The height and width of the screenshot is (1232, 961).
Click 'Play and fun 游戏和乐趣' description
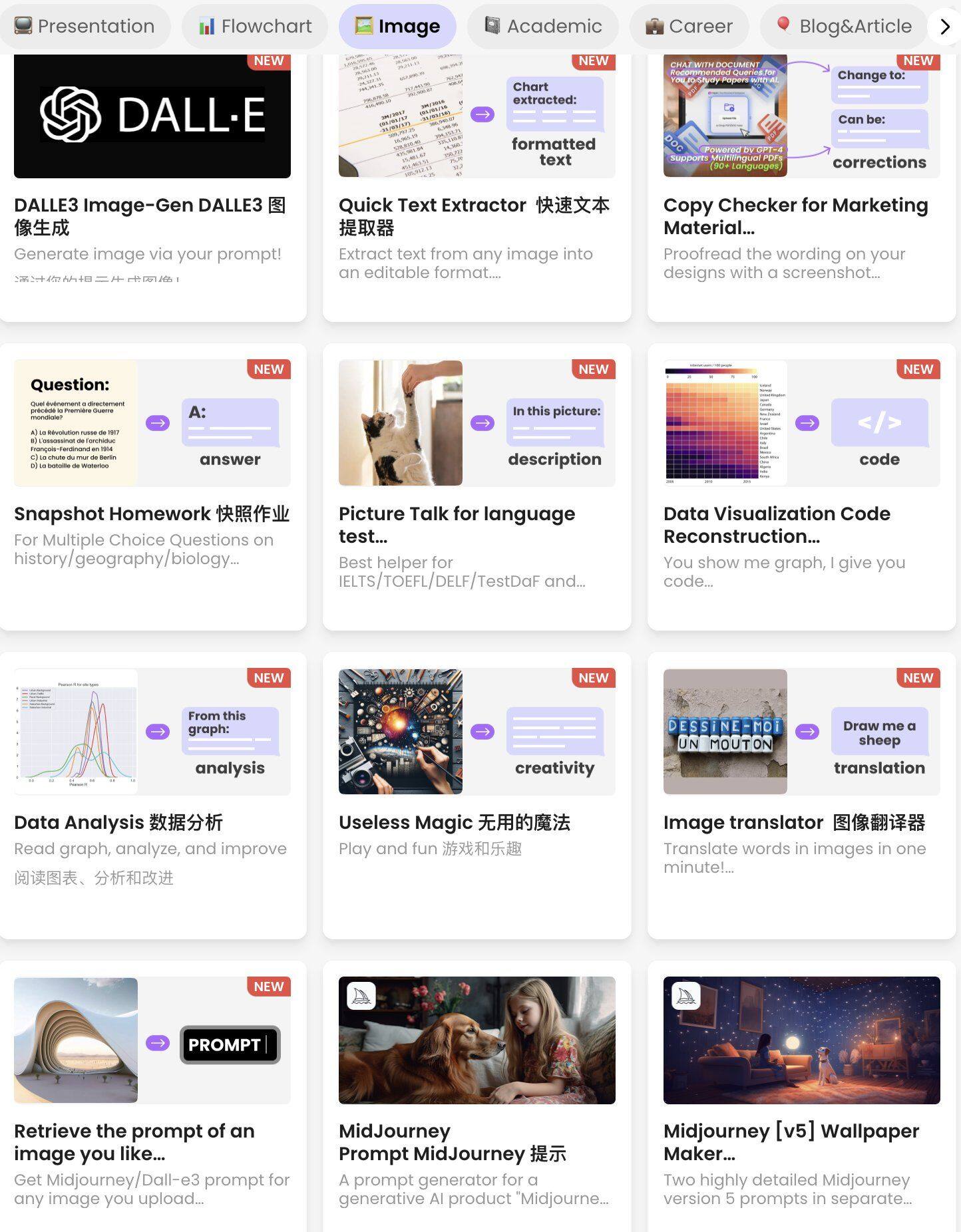pyautogui.click(x=430, y=849)
